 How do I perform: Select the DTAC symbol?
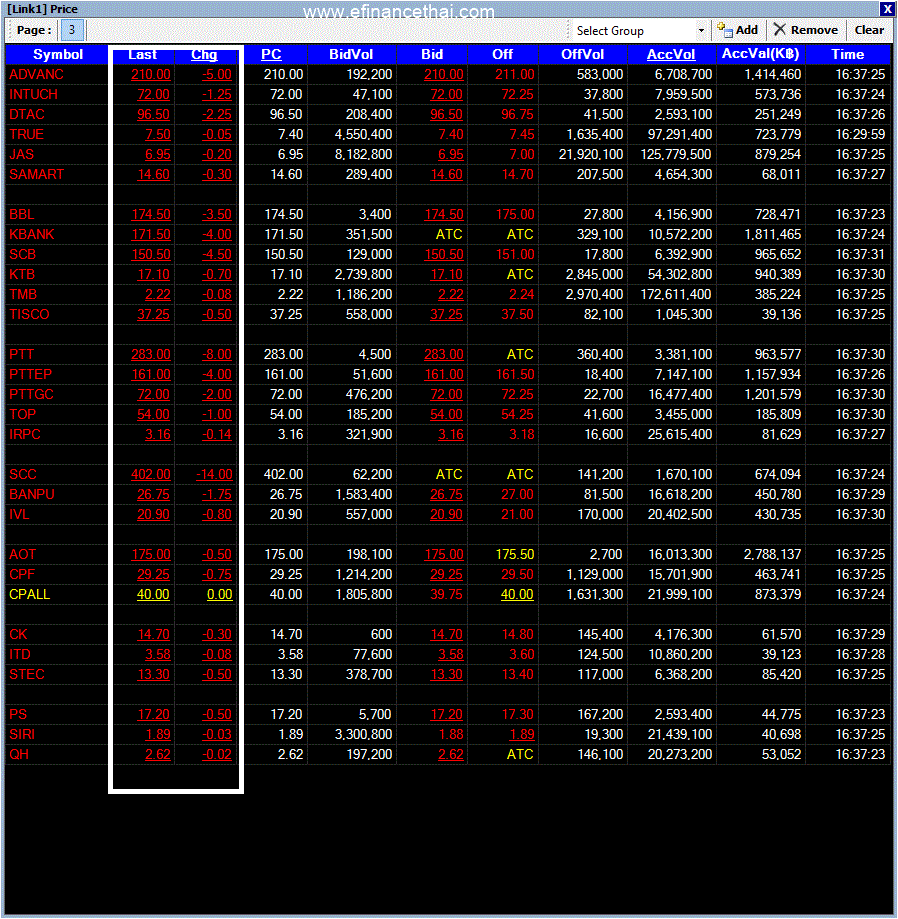pos(27,114)
